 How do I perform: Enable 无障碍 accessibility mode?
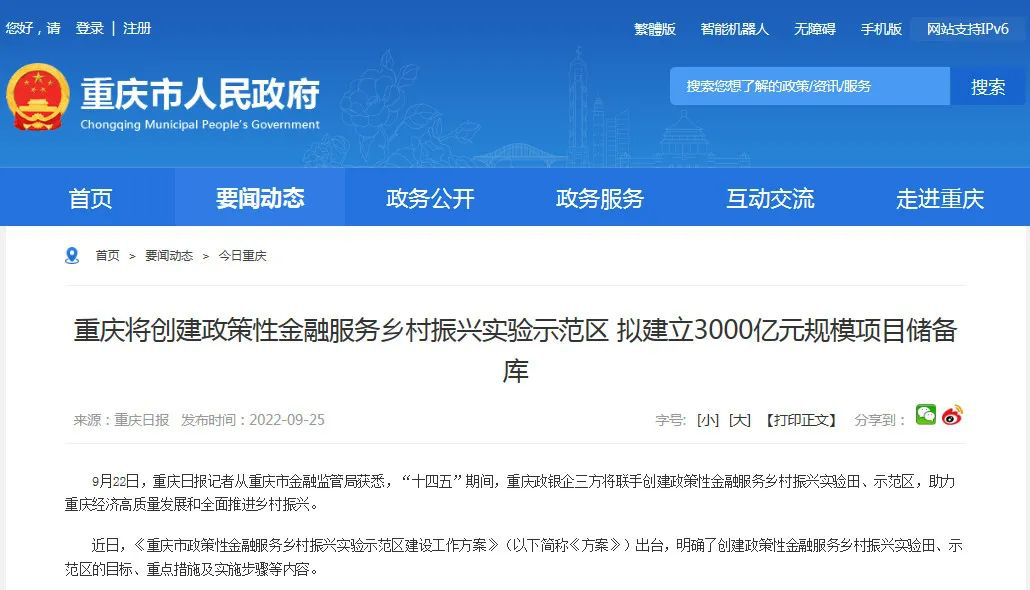[815, 29]
